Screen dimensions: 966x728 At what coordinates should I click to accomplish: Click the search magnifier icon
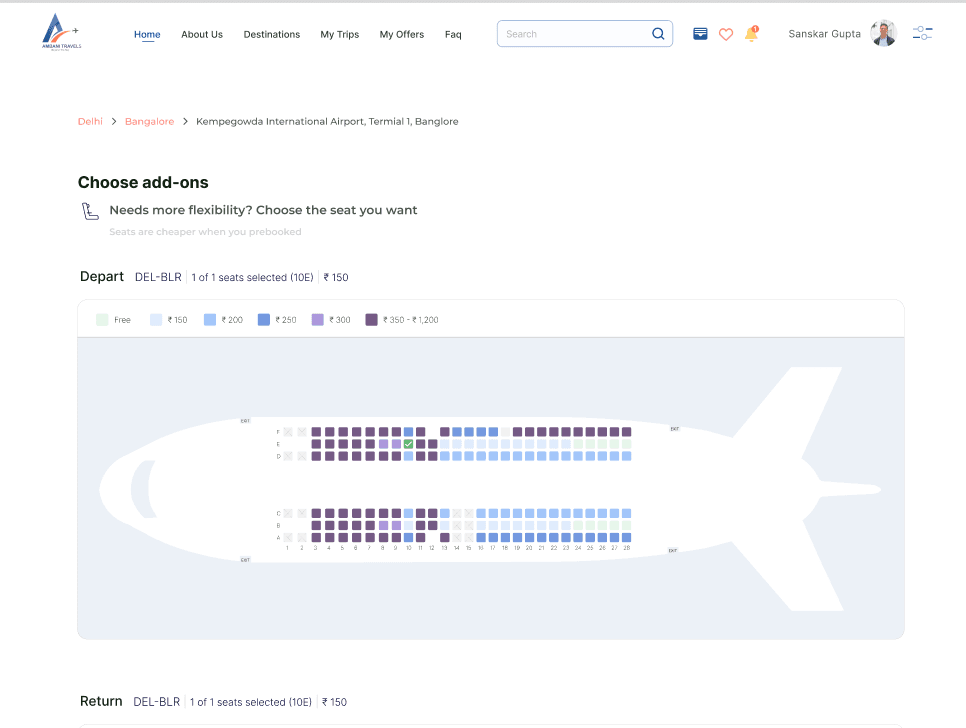(x=658, y=33)
